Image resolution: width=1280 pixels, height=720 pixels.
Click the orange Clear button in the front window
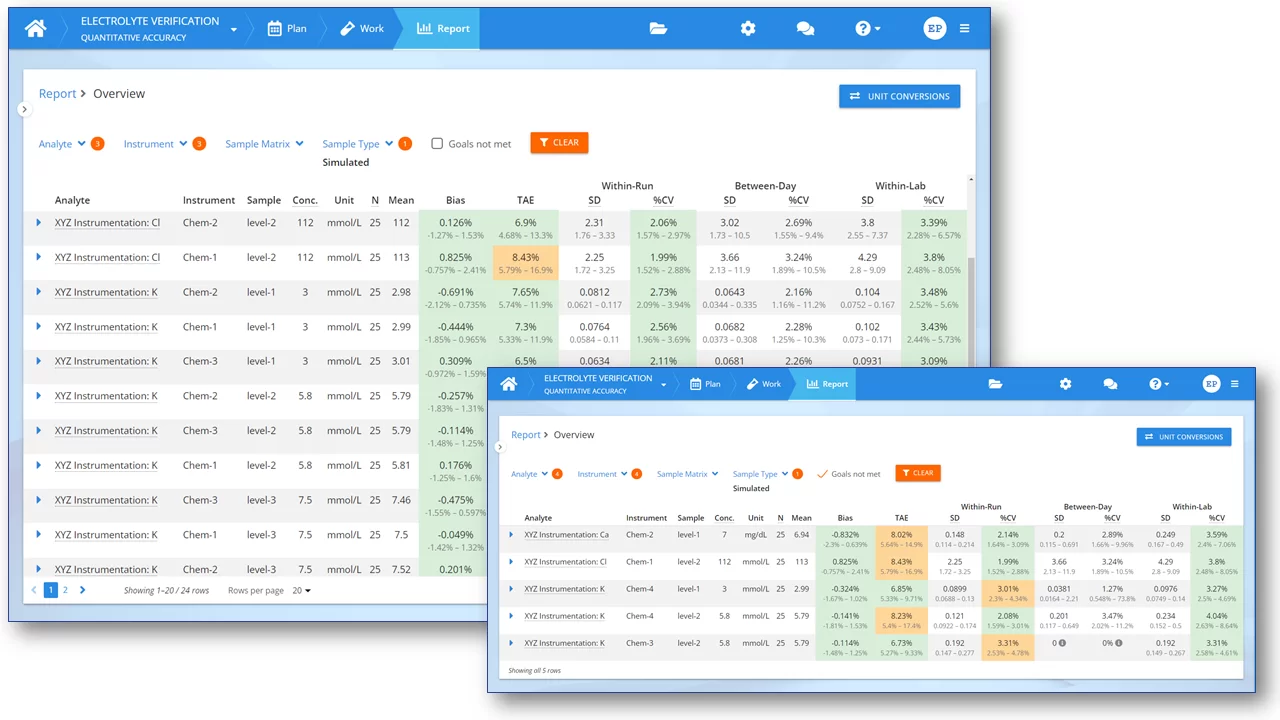tap(917, 473)
